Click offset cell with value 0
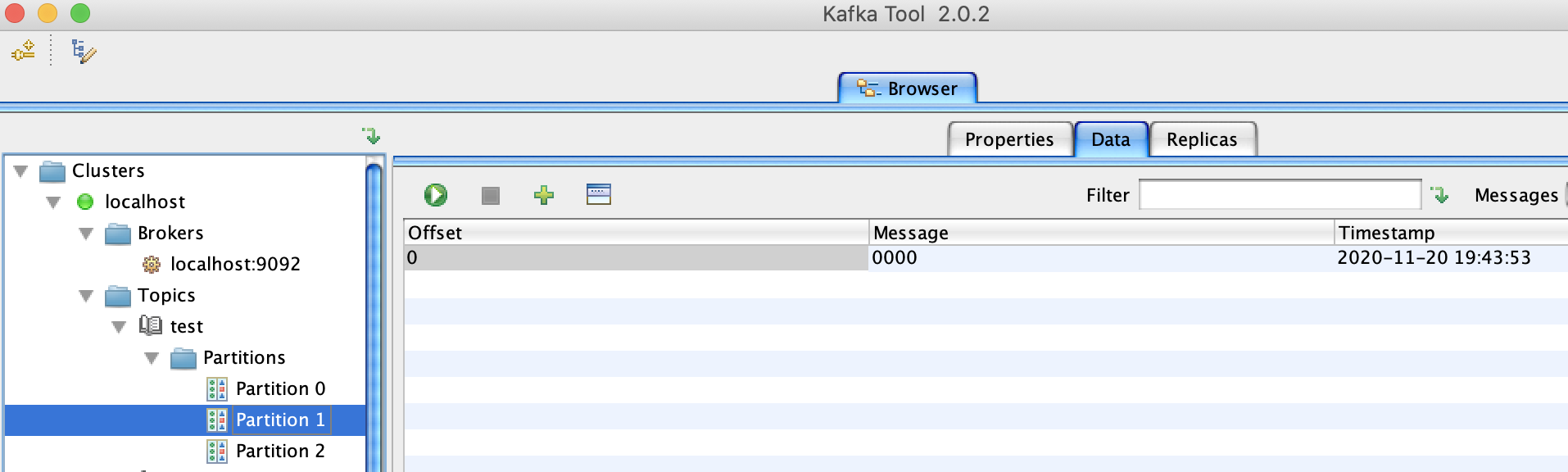Viewport: 1568px width, 472px height. coord(636,257)
